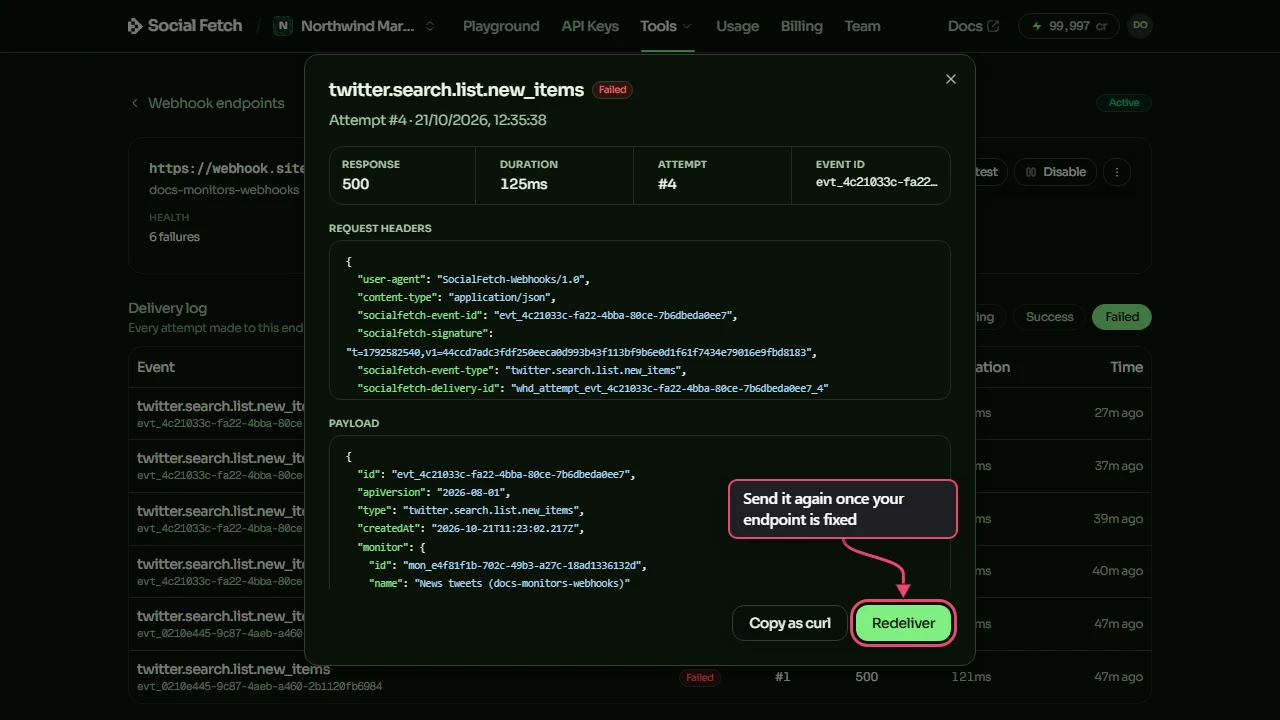
Task: Click the apiVersion line in payload
Action: [x=433, y=492]
